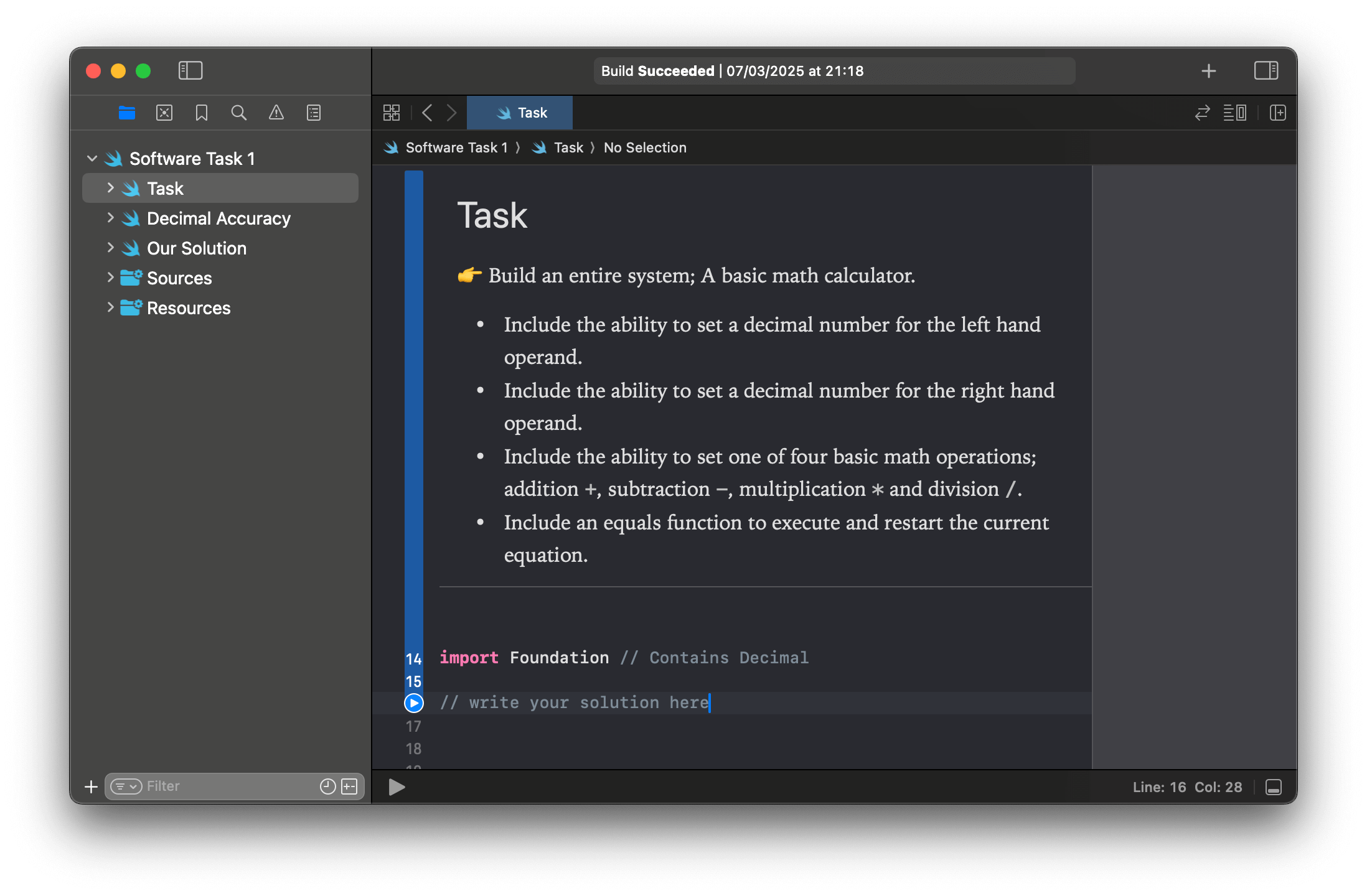Open the find navigator with the magnifier icon
The width and height of the screenshot is (1367, 896).
tap(239, 113)
